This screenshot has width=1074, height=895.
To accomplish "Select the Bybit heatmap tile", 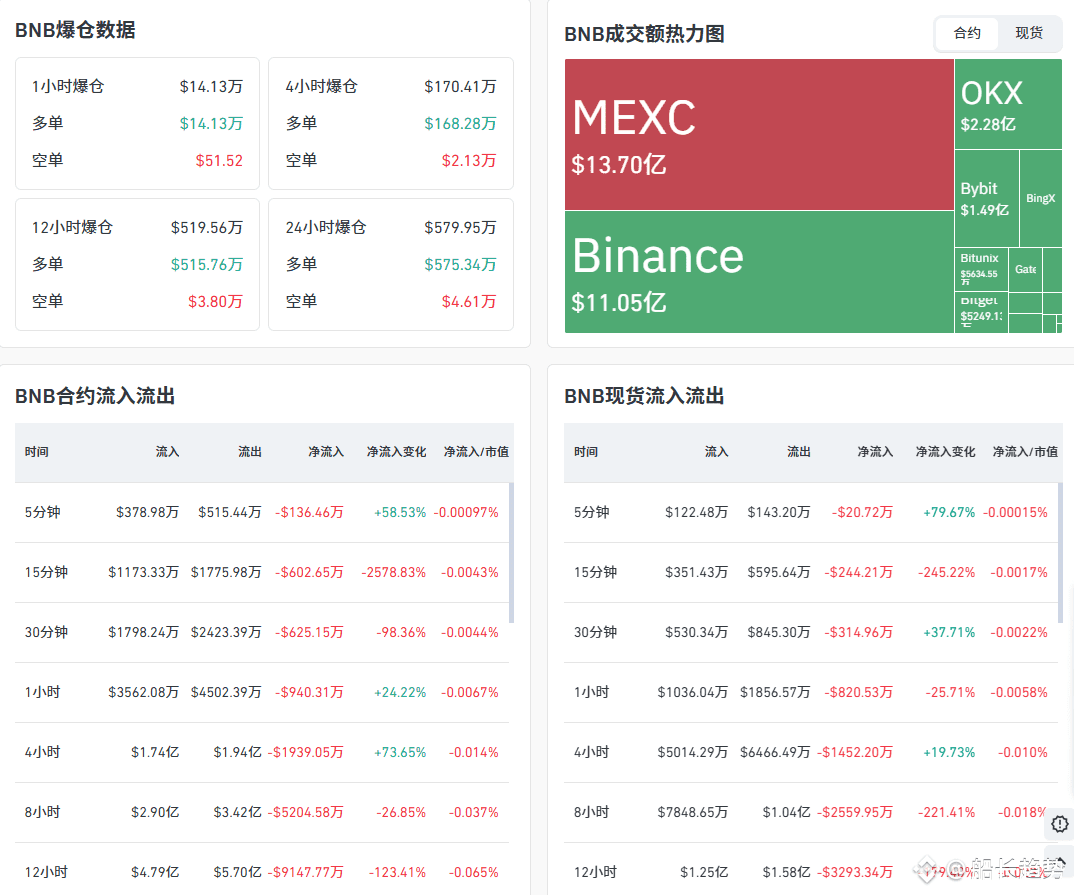I will point(986,198).
